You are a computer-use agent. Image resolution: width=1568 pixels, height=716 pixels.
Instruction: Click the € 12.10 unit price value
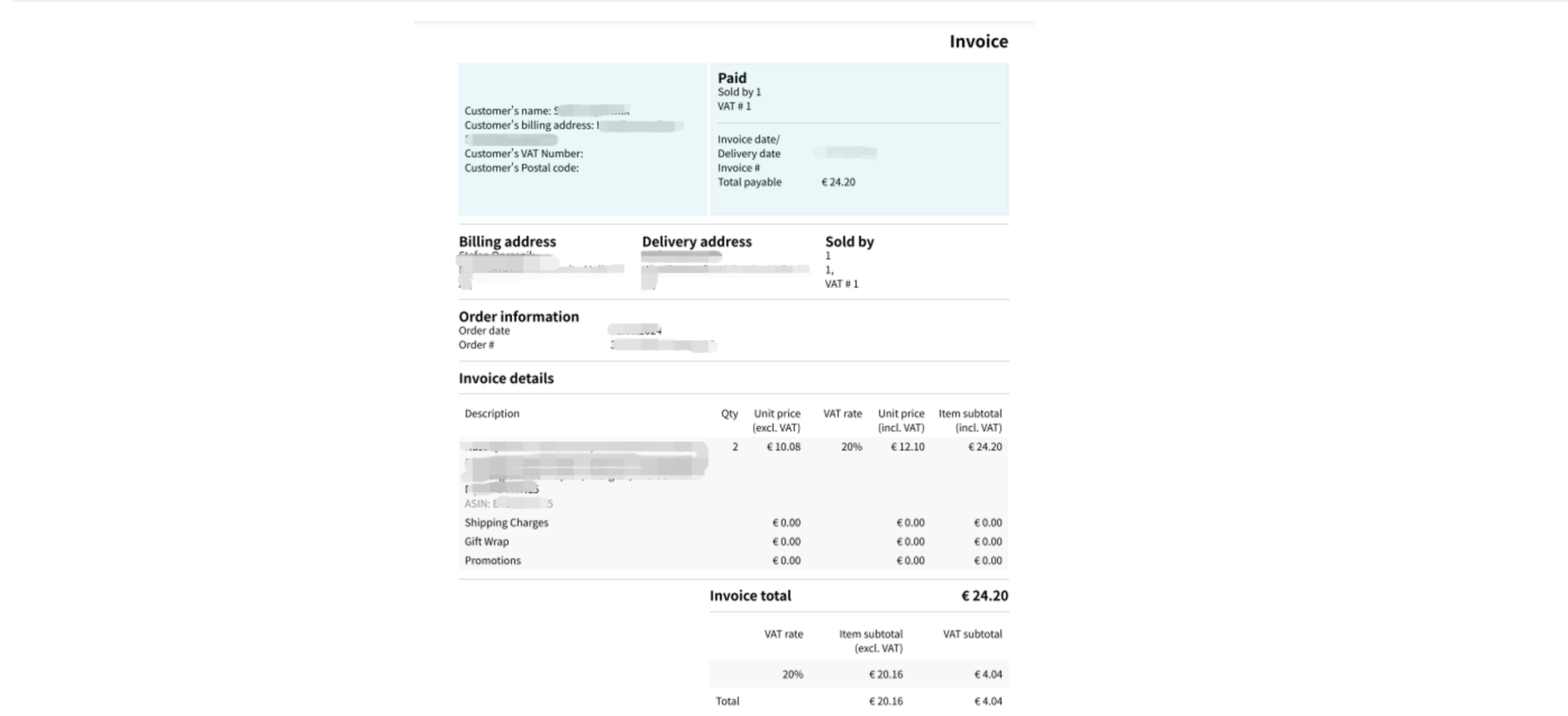tap(907, 447)
